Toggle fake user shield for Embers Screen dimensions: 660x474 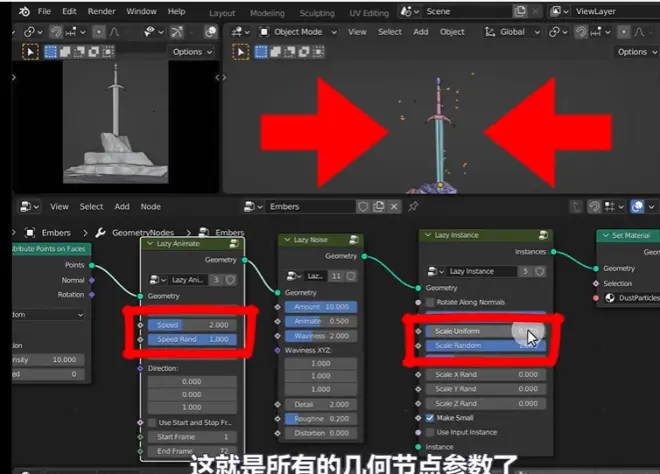coord(363,206)
